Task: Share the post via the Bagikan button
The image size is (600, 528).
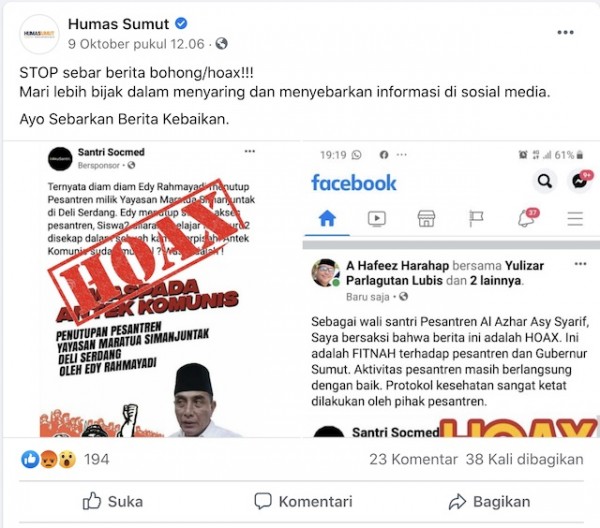Action: click(x=489, y=502)
